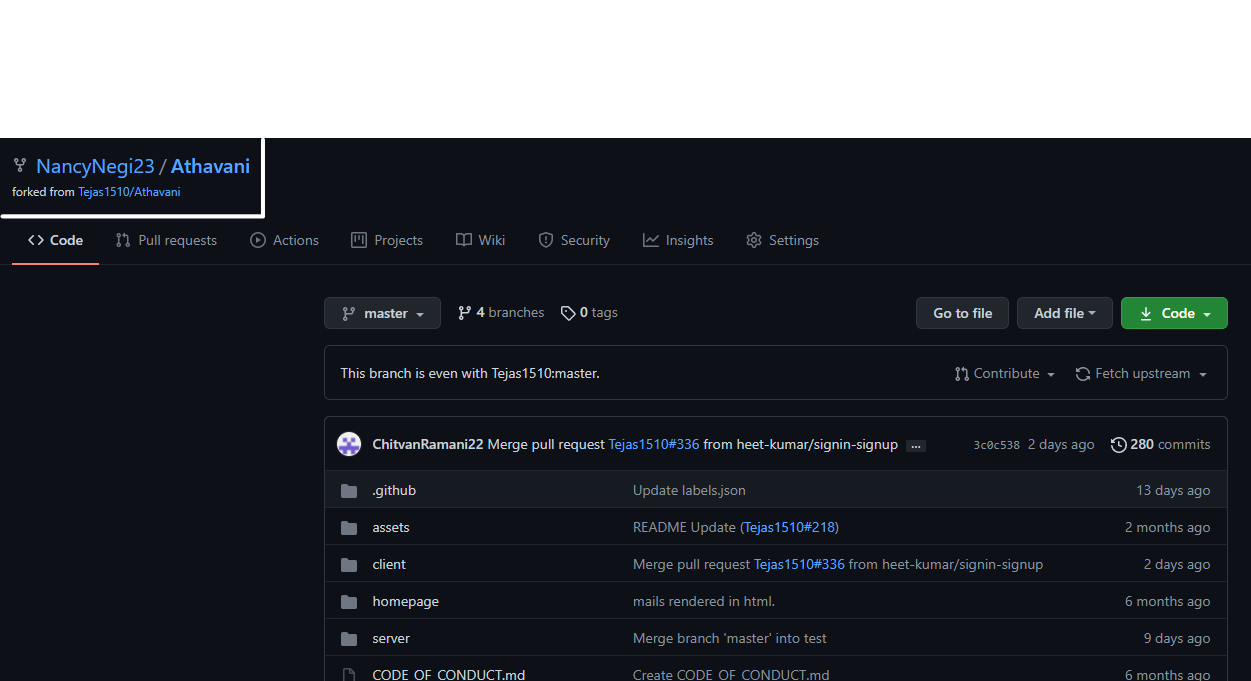The height and width of the screenshot is (681, 1251).
Task: Click ChitvanRamani22's avatar image
Action: coord(349,444)
